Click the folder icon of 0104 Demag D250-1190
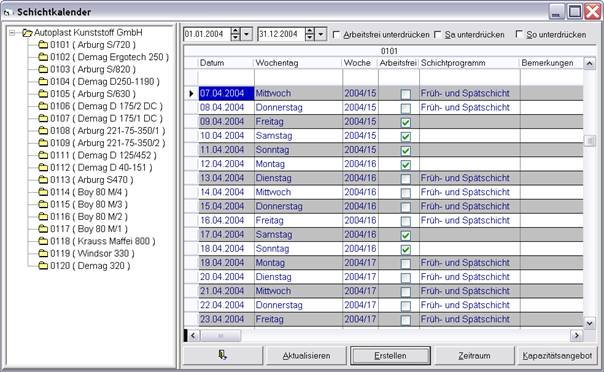 (43, 82)
